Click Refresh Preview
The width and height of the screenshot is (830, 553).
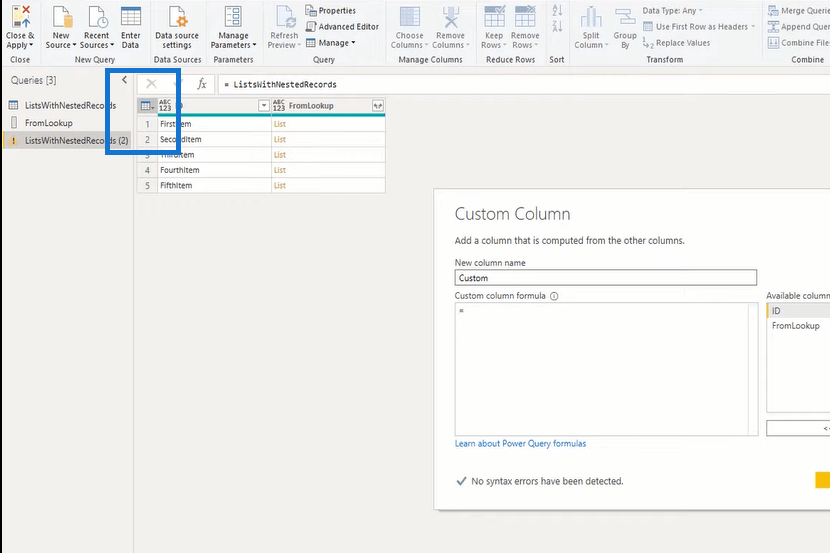[284, 26]
